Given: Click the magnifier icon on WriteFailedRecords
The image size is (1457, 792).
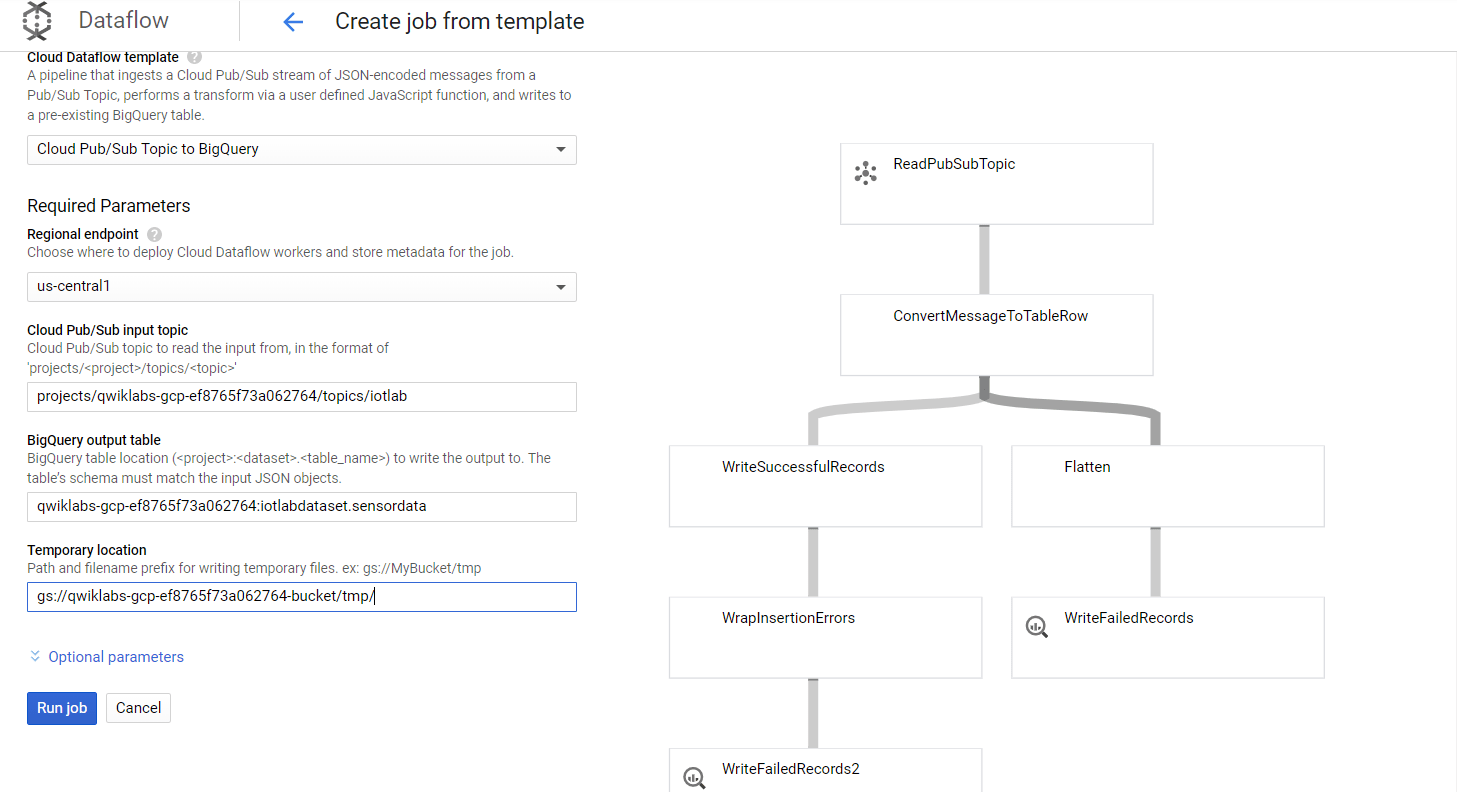Looking at the screenshot, I should pyautogui.click(x=1036, y=626).
